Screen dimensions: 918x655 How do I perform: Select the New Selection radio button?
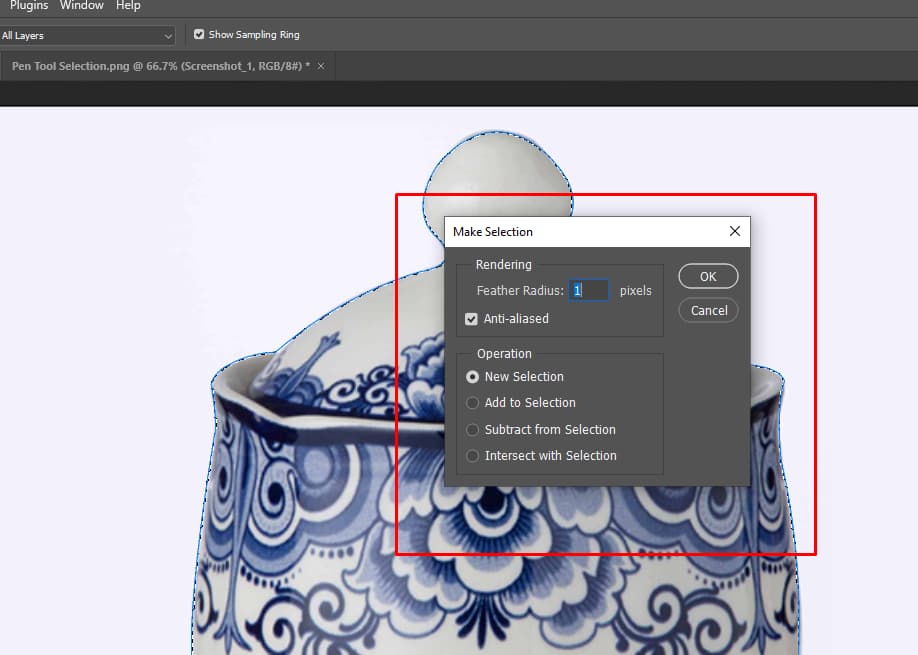coord(472,377)
